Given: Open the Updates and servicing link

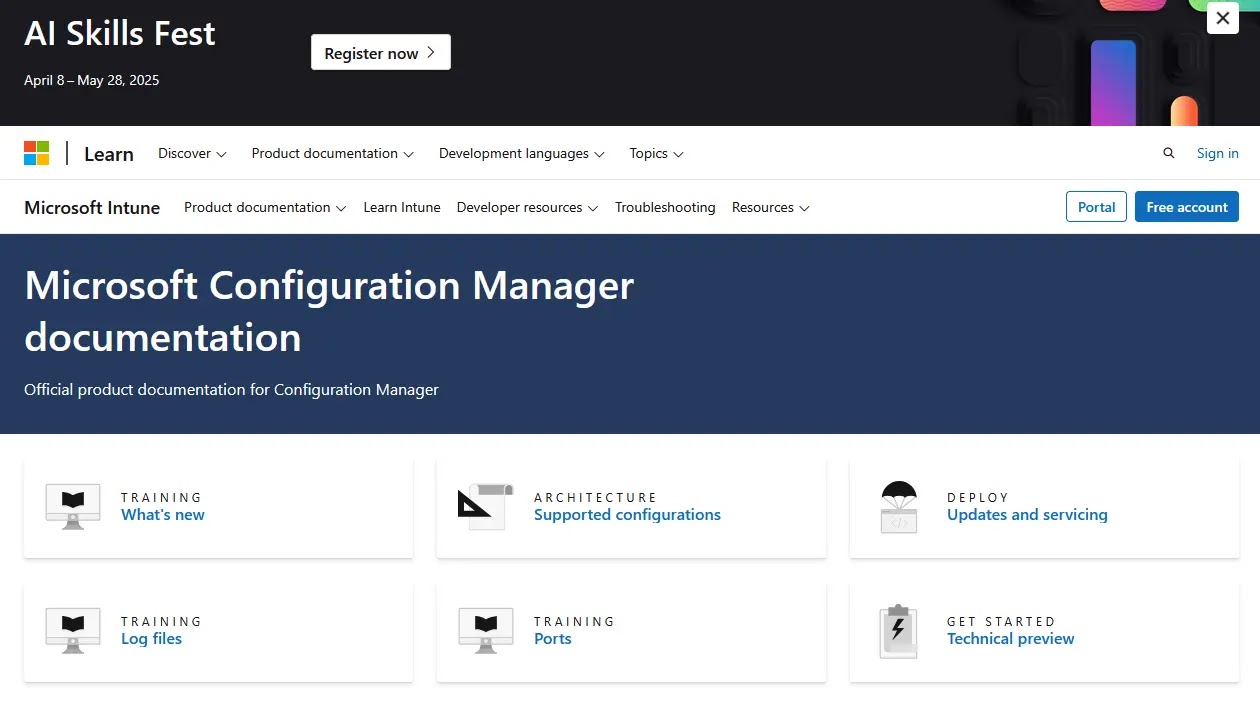Looking at the screenshot, I should click(1027, 515).
